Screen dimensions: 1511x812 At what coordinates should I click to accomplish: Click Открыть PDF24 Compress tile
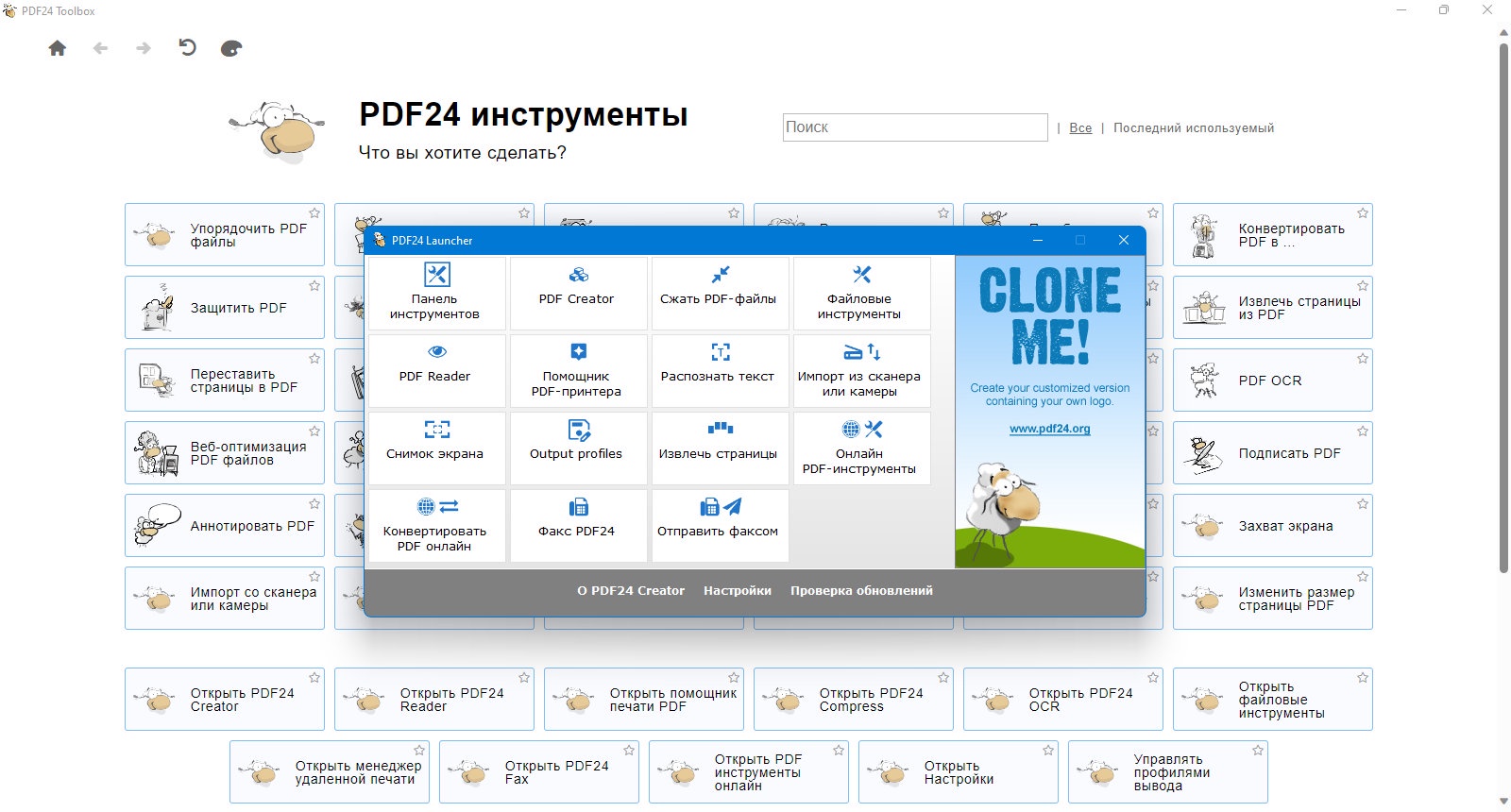click(854, 700)
